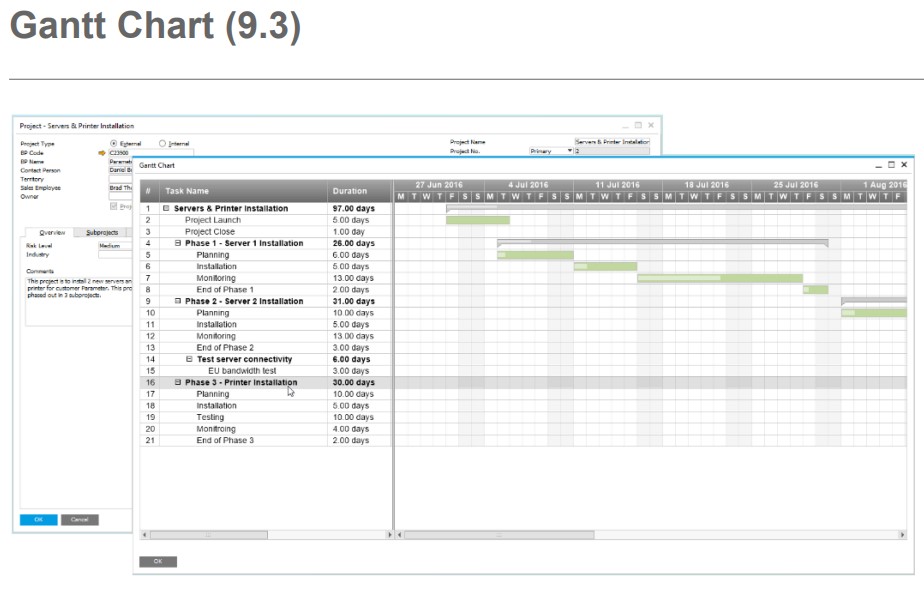
Task: Click OK in the Gantt Chart window
Action: point(157,561)
